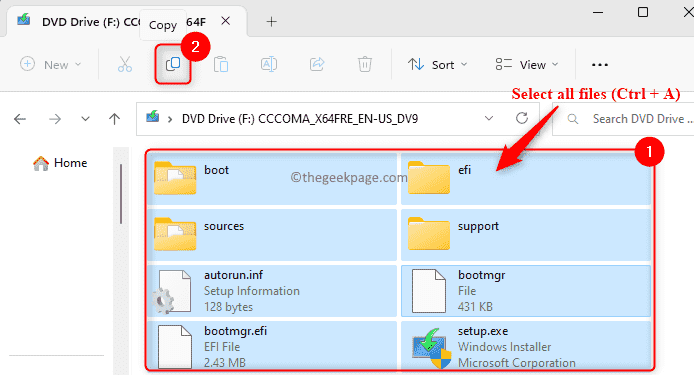
Task: Select the bootmgr file
Action: point(526,291)
